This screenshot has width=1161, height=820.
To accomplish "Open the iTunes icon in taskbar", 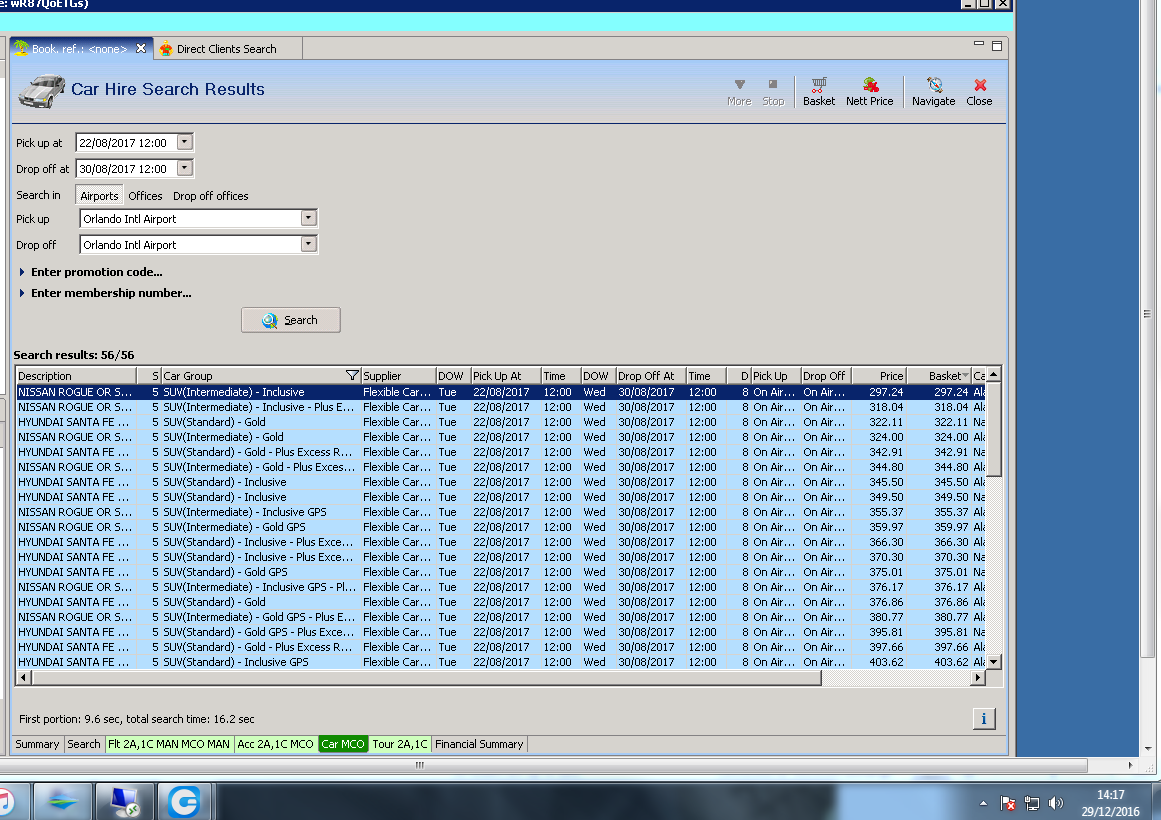I will click(x=5, y=801).
